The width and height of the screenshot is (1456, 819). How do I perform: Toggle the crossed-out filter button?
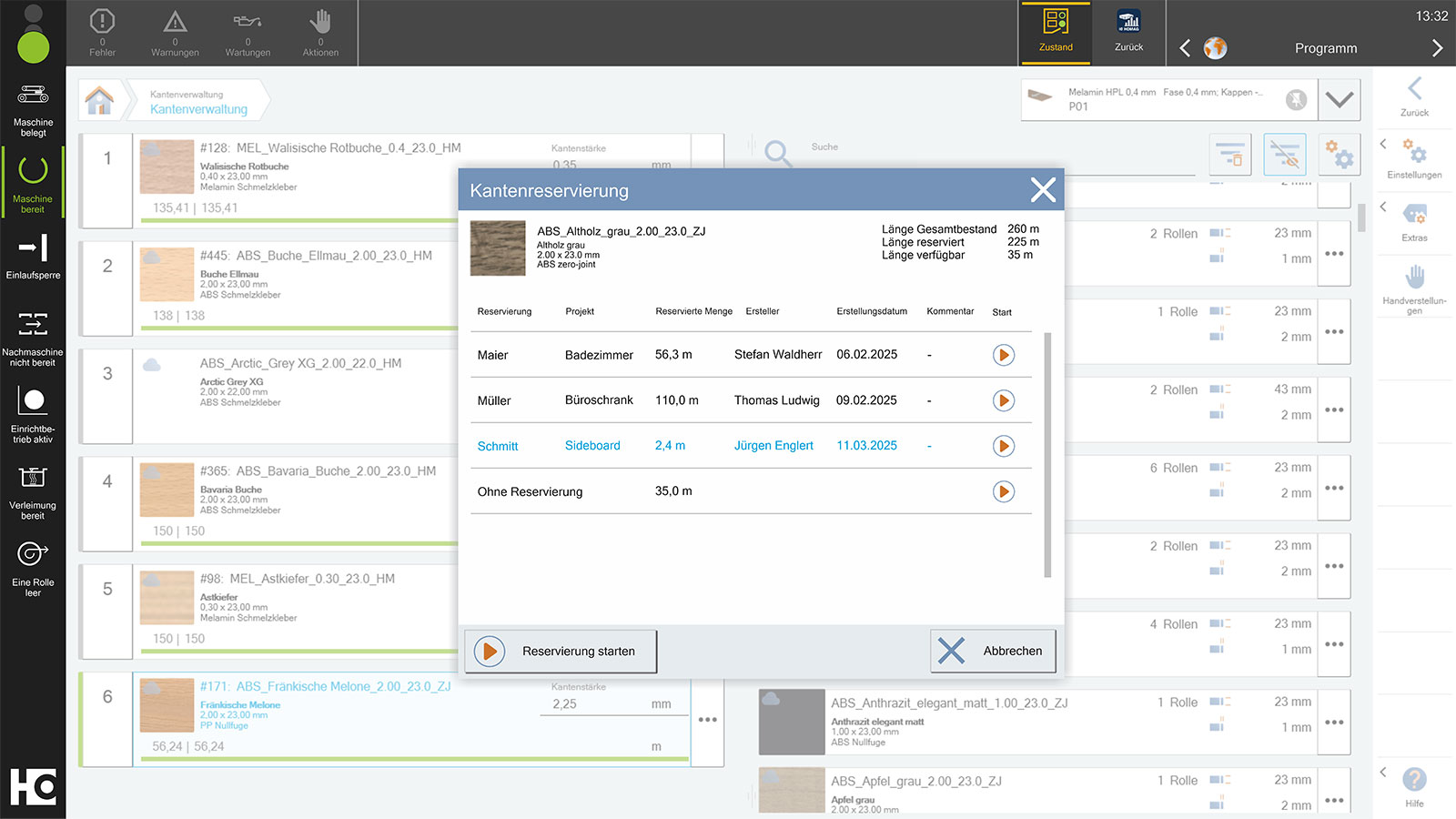tap(1285, 156)
